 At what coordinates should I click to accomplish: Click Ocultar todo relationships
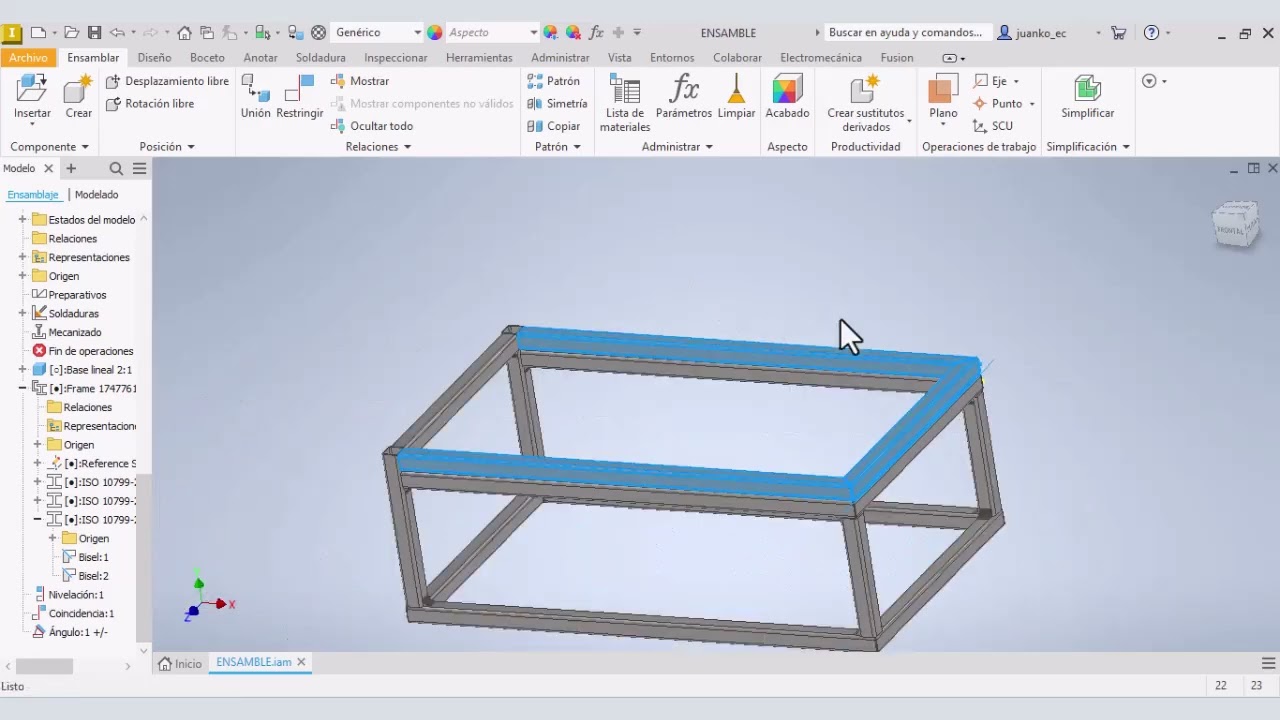[x=371, y=126]
